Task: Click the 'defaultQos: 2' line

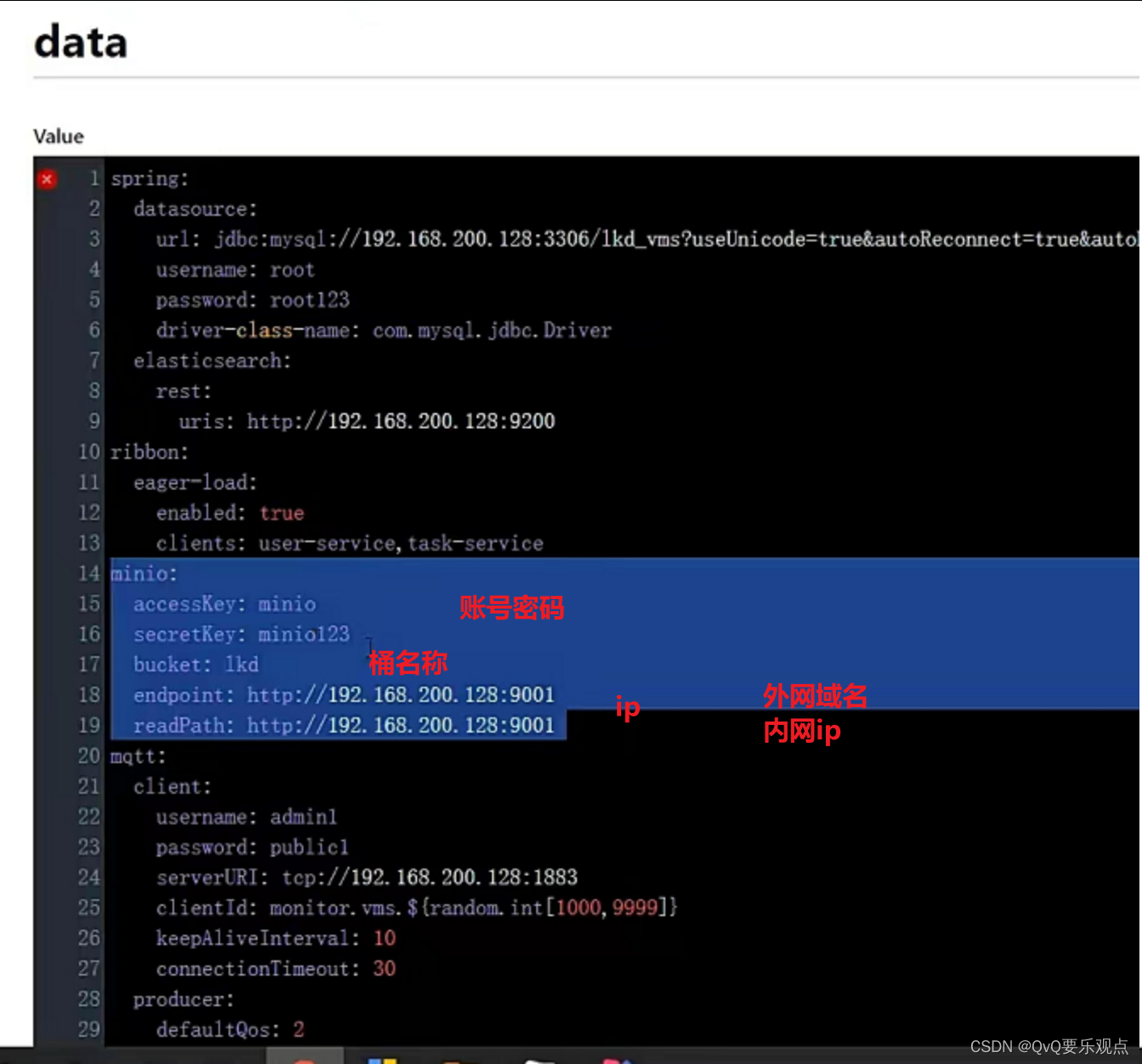Action: click(229, 1030)
